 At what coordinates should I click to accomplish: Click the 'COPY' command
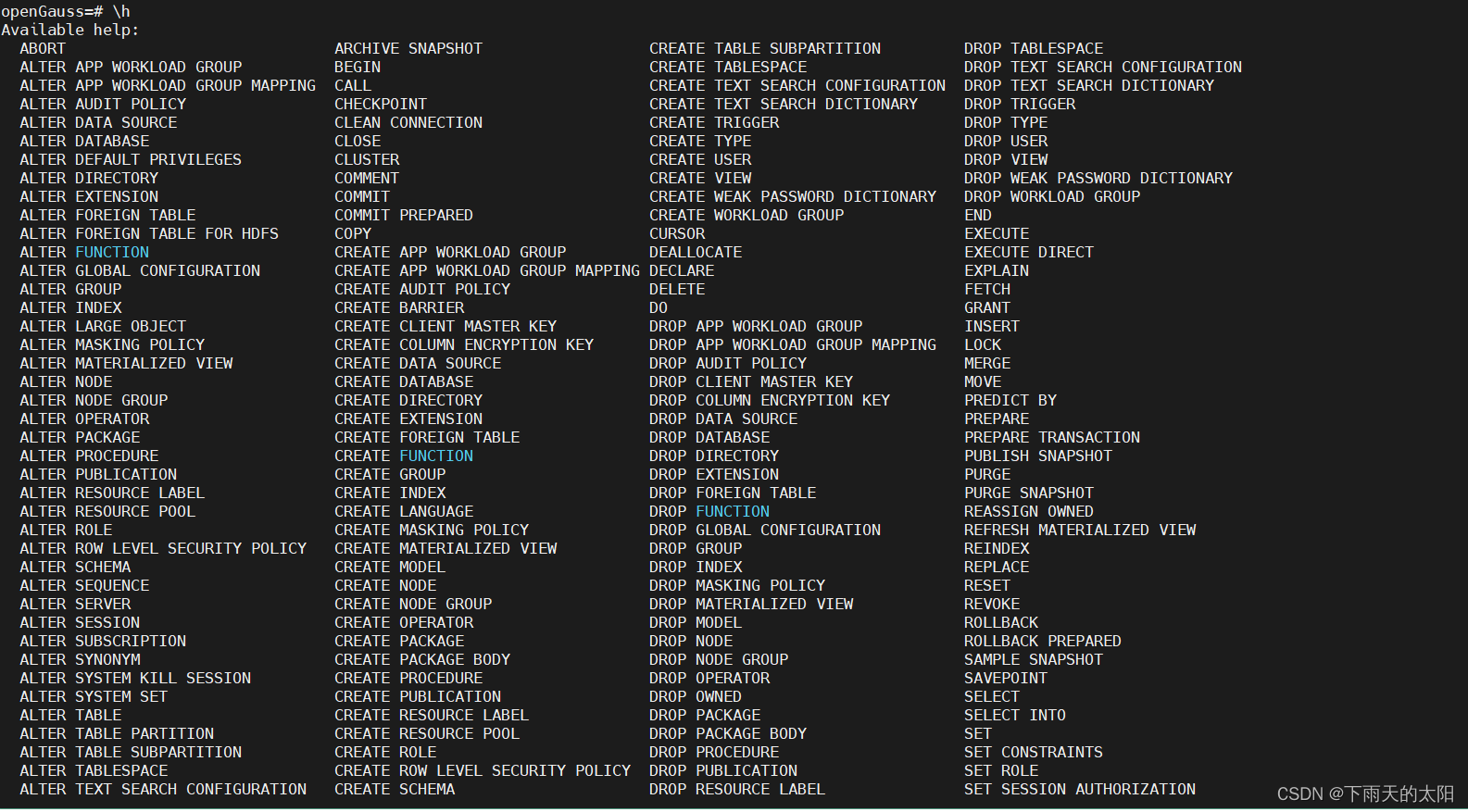(353, 233)
